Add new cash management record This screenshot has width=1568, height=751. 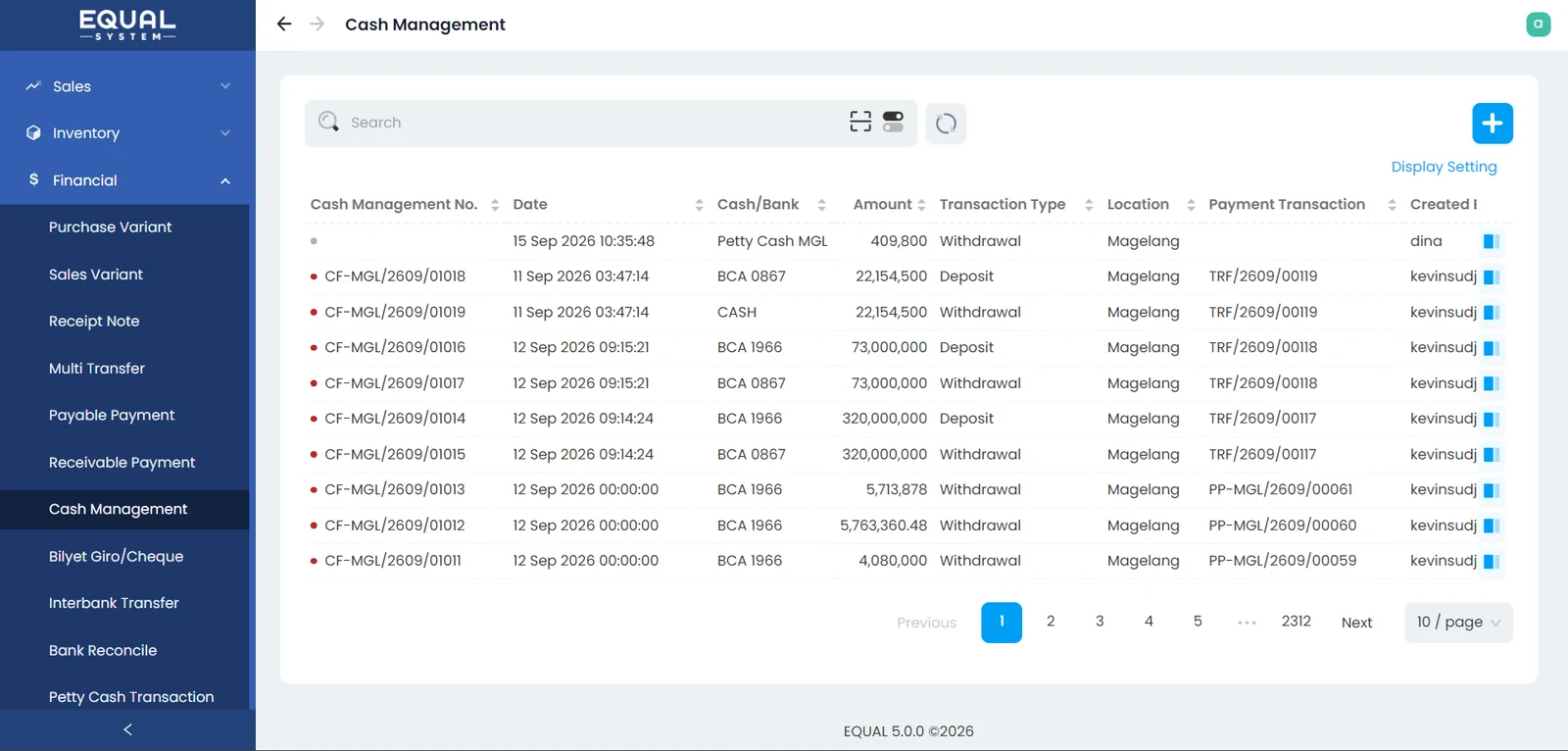(x=1493, y=124)
